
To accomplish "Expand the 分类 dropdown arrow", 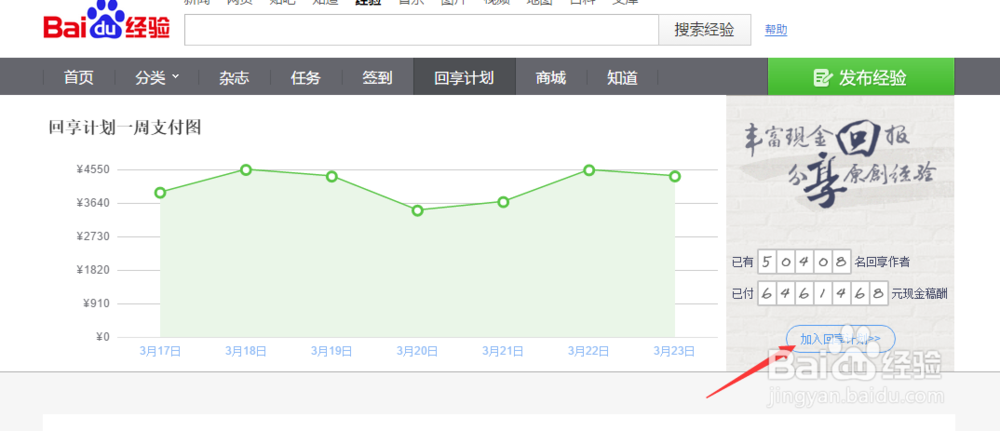I will tap(176, 77).
